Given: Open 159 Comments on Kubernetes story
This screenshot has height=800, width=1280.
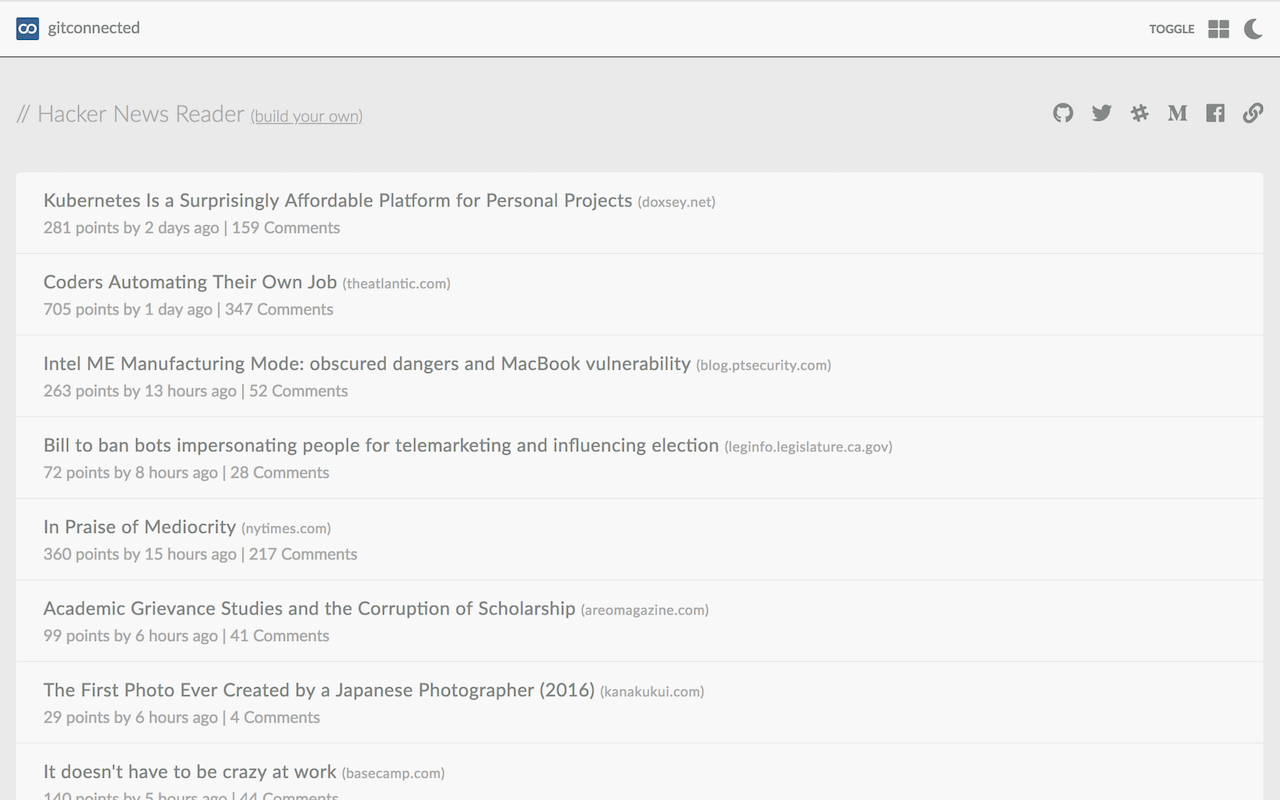Looking at the screenshot, I should click(286, 228).
